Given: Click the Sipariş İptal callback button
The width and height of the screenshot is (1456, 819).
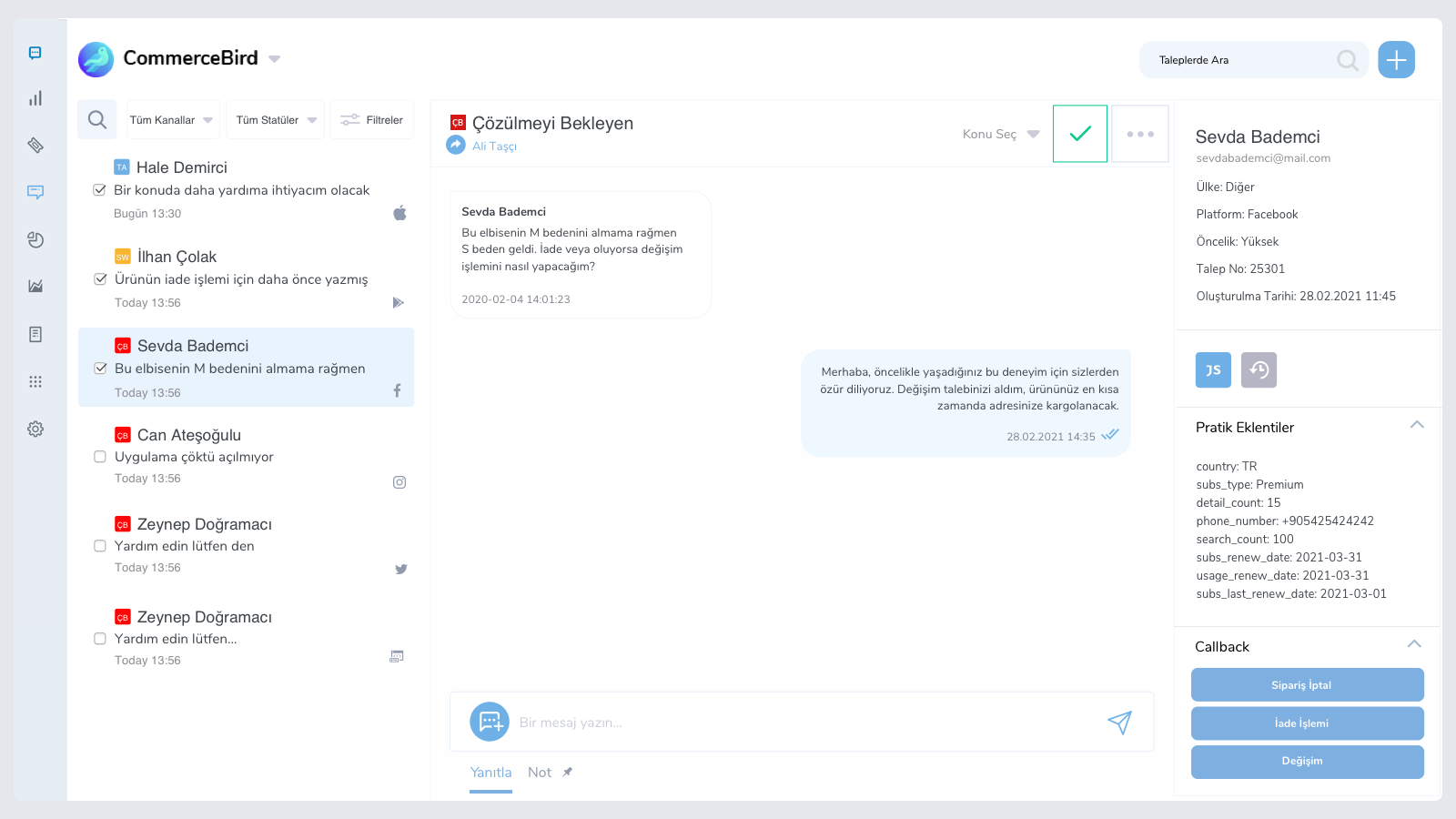Looking at the screenshot, I should [x=1308, y=685].
